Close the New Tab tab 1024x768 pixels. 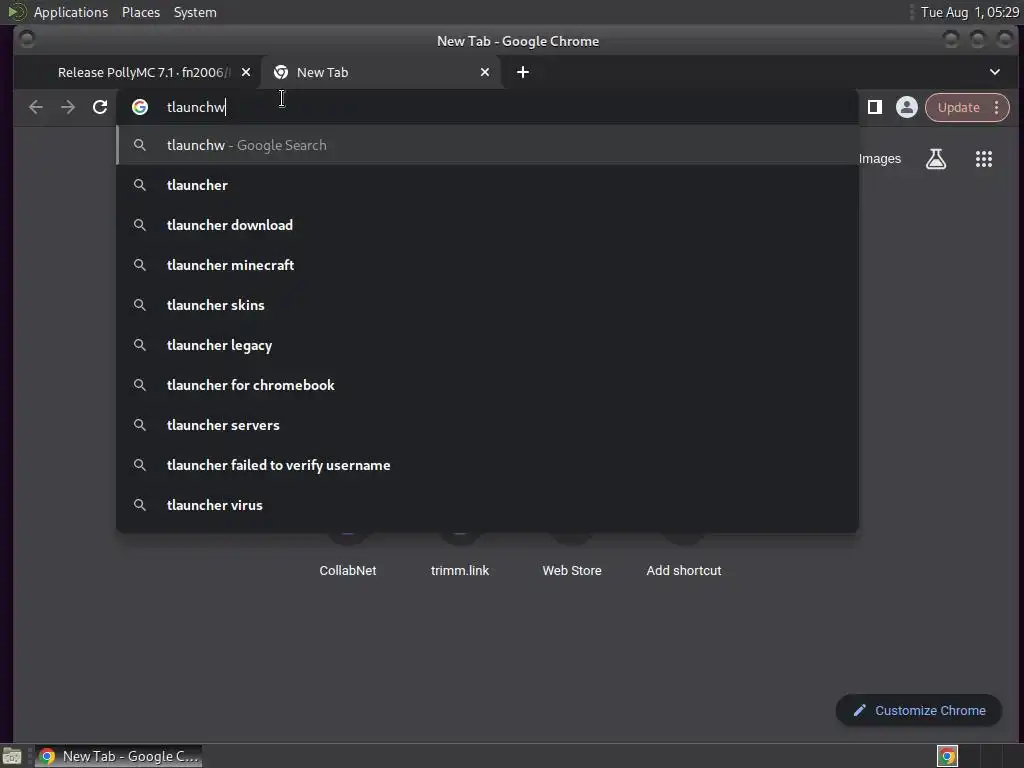[x=485, y=72]
